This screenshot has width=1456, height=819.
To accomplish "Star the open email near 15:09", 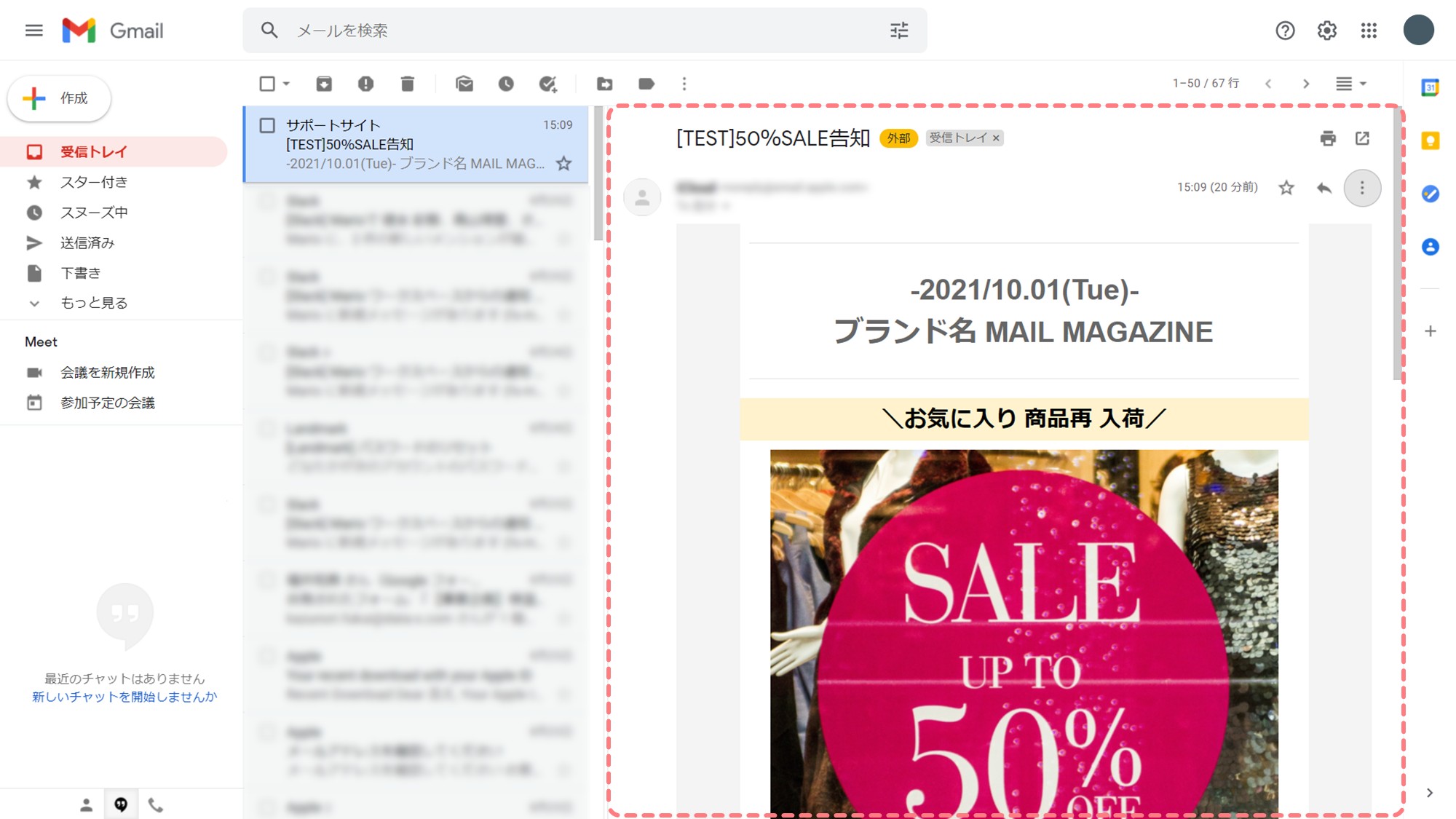I will (x=1286, y=188).
